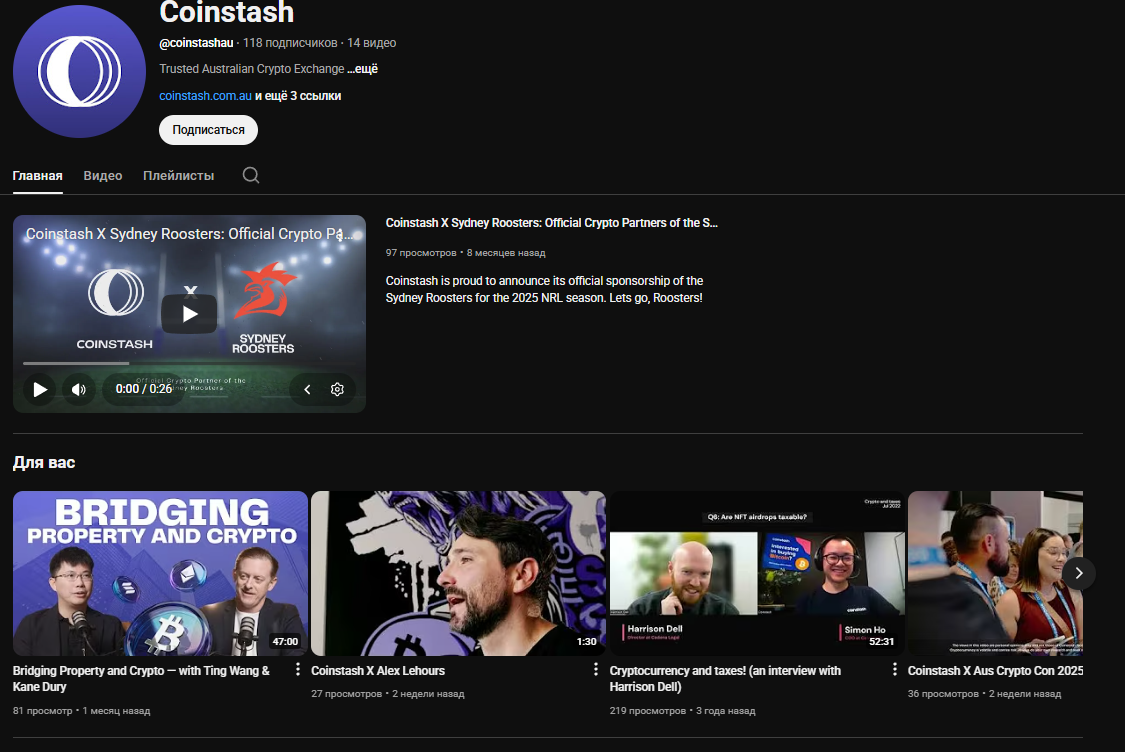The width and height of the screenshot is (1125, 752).
Task: Click the Coinstash channel avatar logo
Action: pos(79,71)
